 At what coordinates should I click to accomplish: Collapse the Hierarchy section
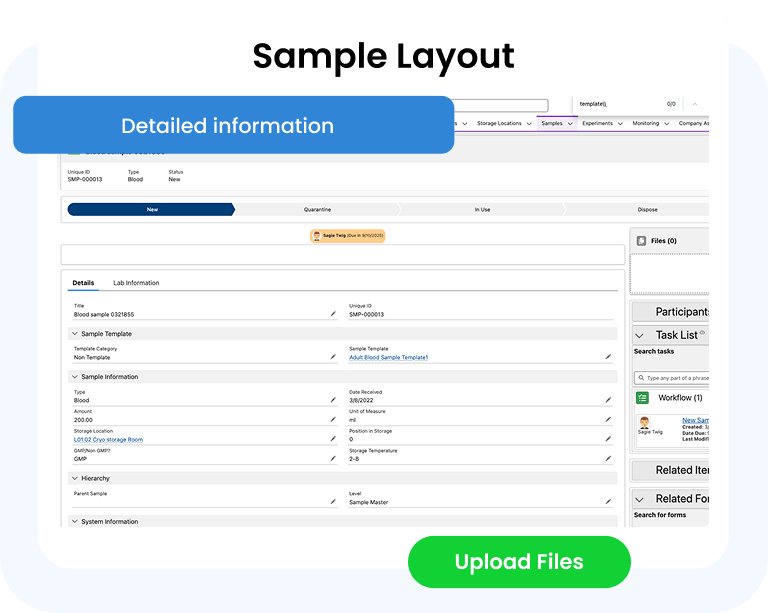pos(75,479)
